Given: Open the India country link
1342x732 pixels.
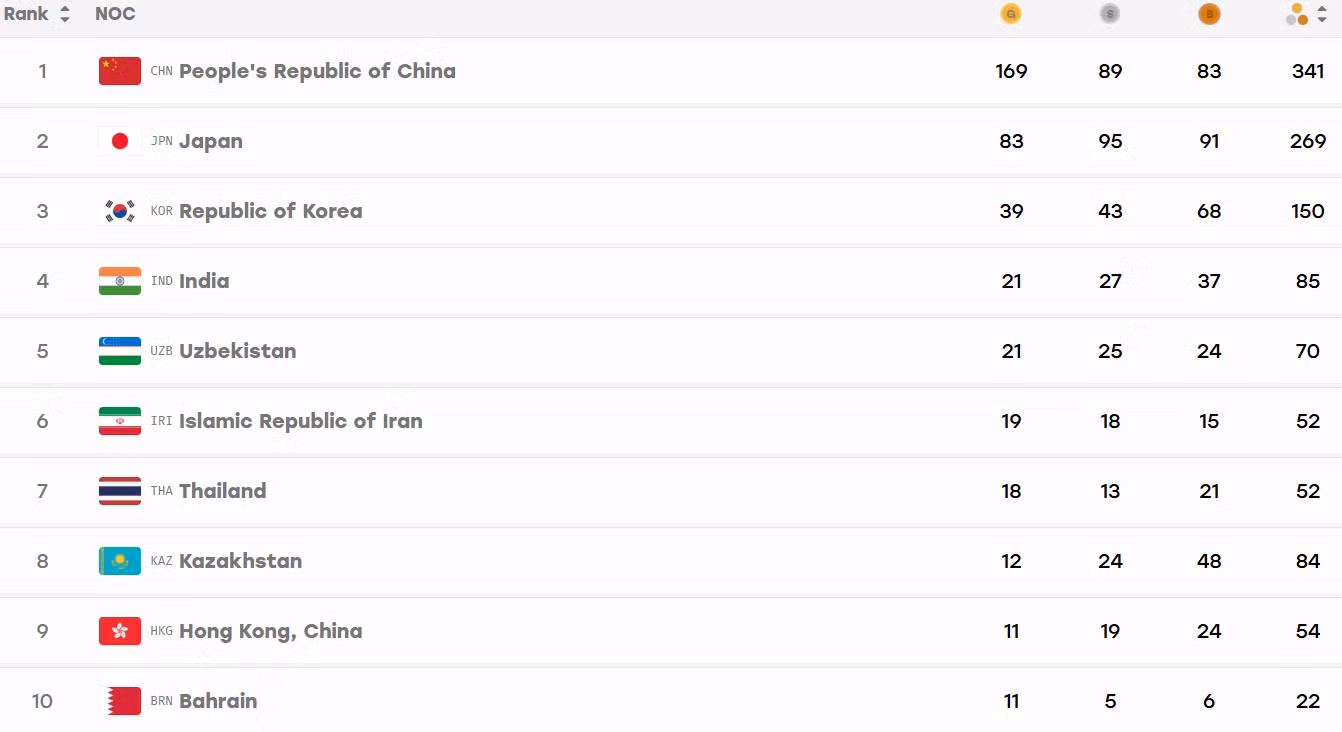Looking at the screenshot, I should [204, 281].
